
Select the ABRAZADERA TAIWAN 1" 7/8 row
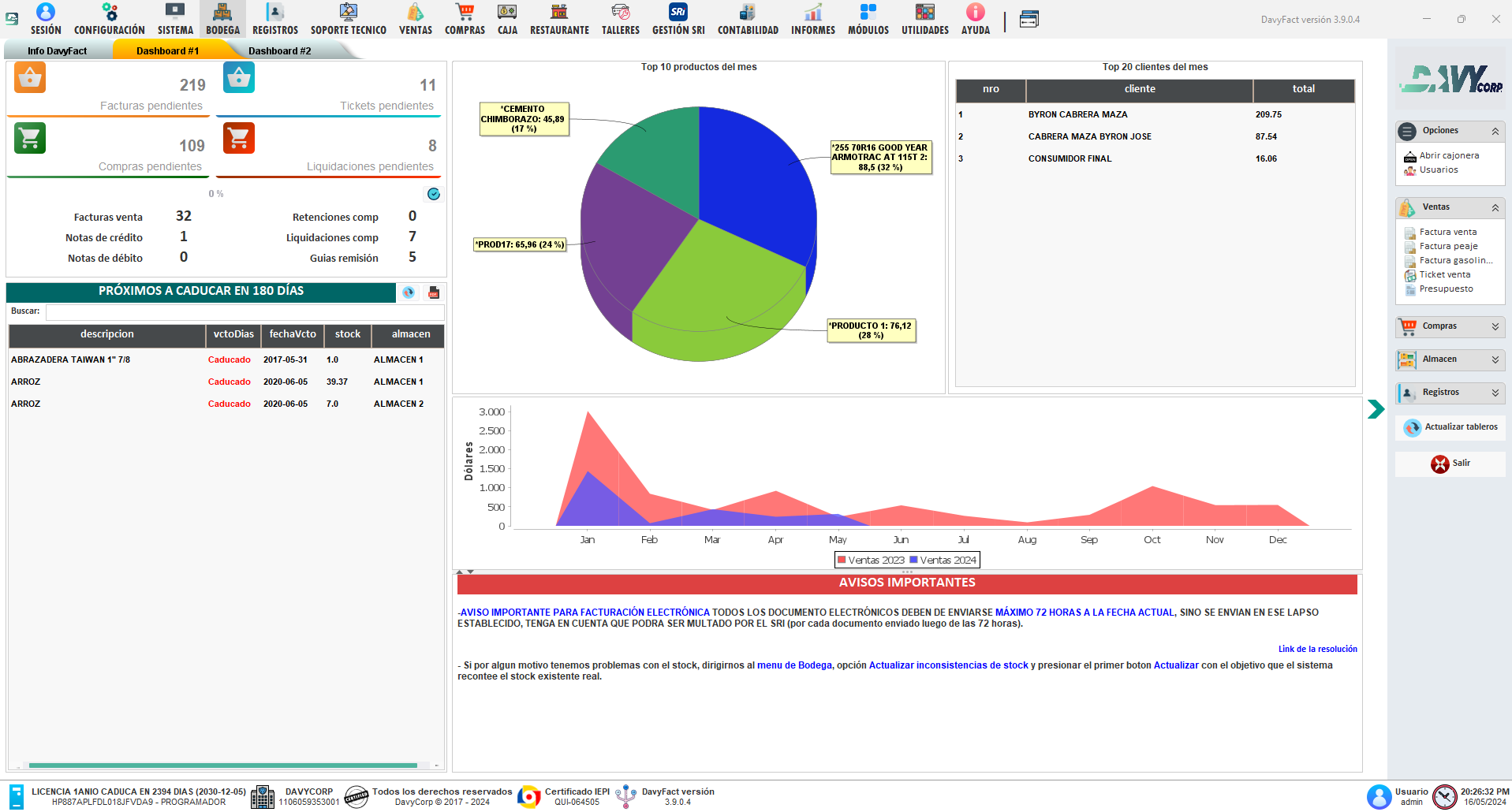click(x=226, y=360)
